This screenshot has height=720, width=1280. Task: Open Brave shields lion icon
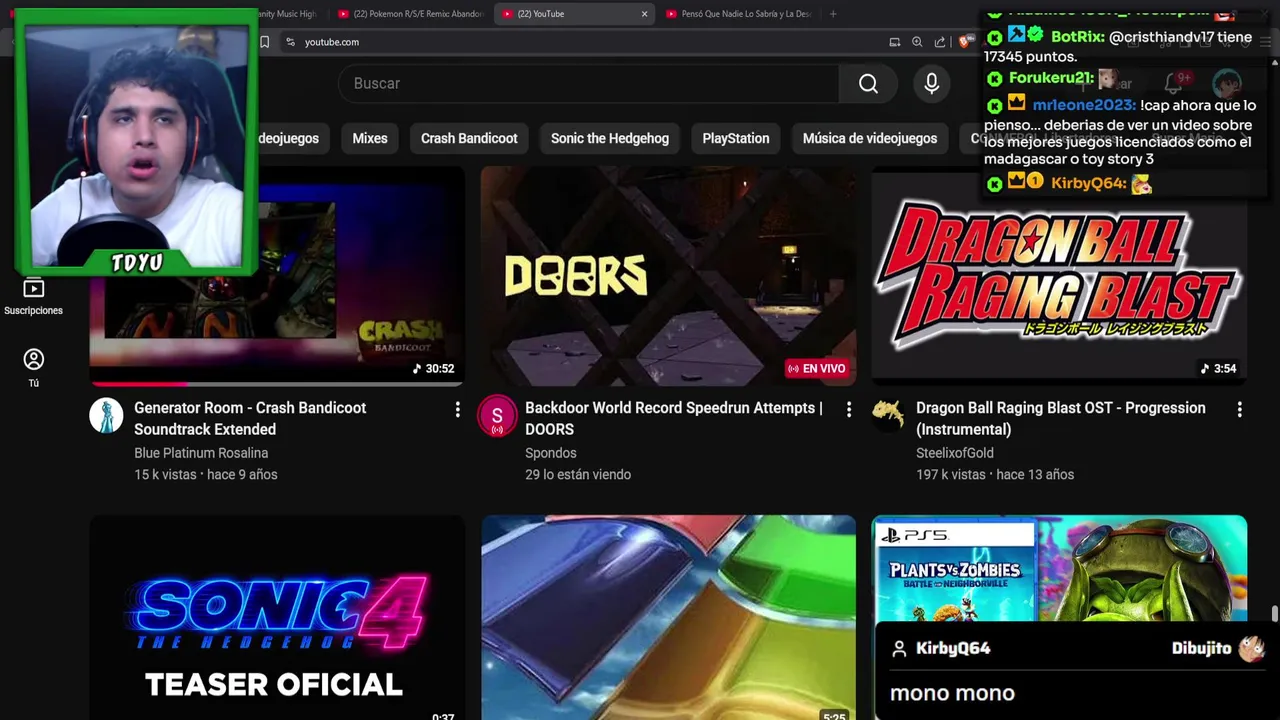[964, 42]
